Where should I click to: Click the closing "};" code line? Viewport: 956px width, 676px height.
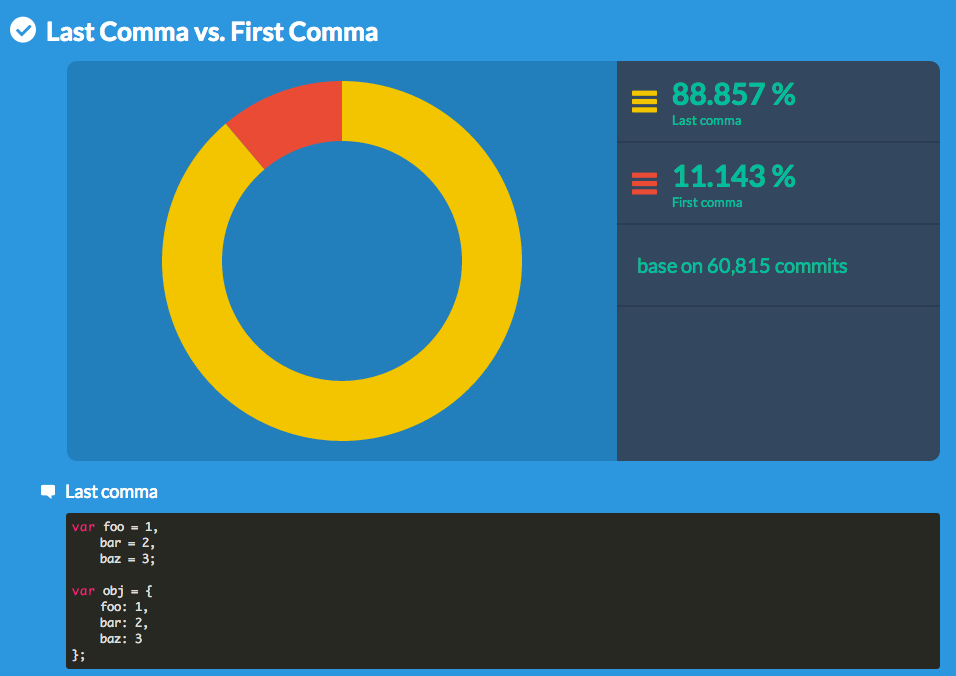pyautogui.click(x=79, y=654)
